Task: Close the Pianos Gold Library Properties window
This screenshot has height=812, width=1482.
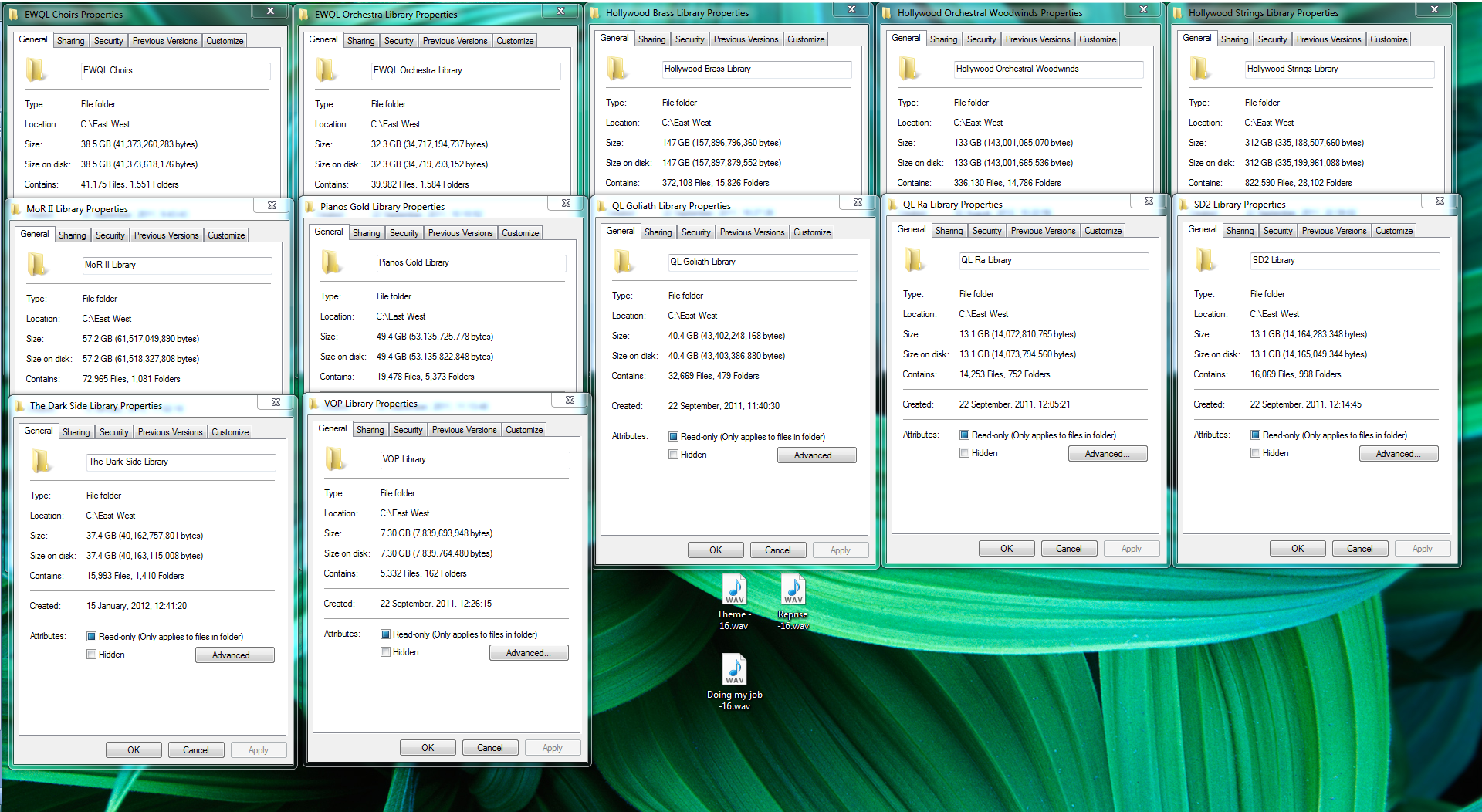Action: click(566, 204)
